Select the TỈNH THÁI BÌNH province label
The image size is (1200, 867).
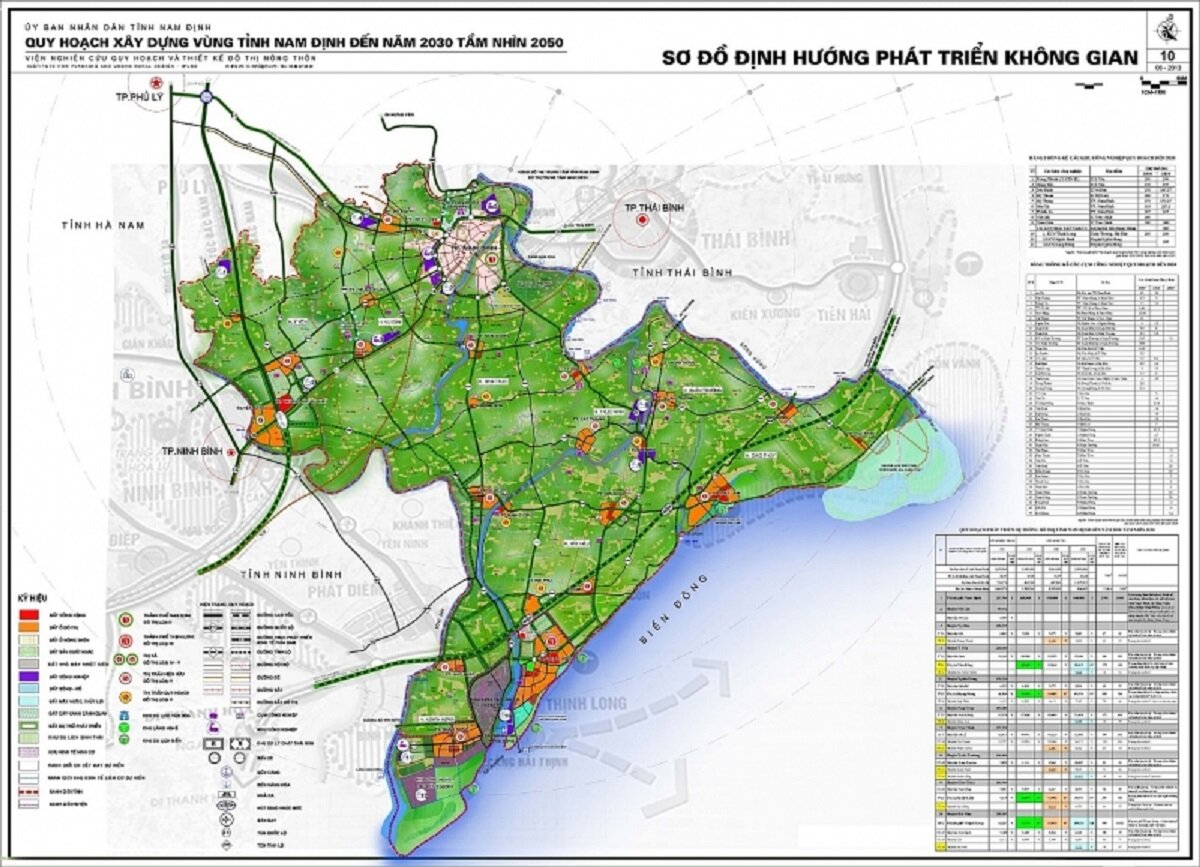[677, 272]
